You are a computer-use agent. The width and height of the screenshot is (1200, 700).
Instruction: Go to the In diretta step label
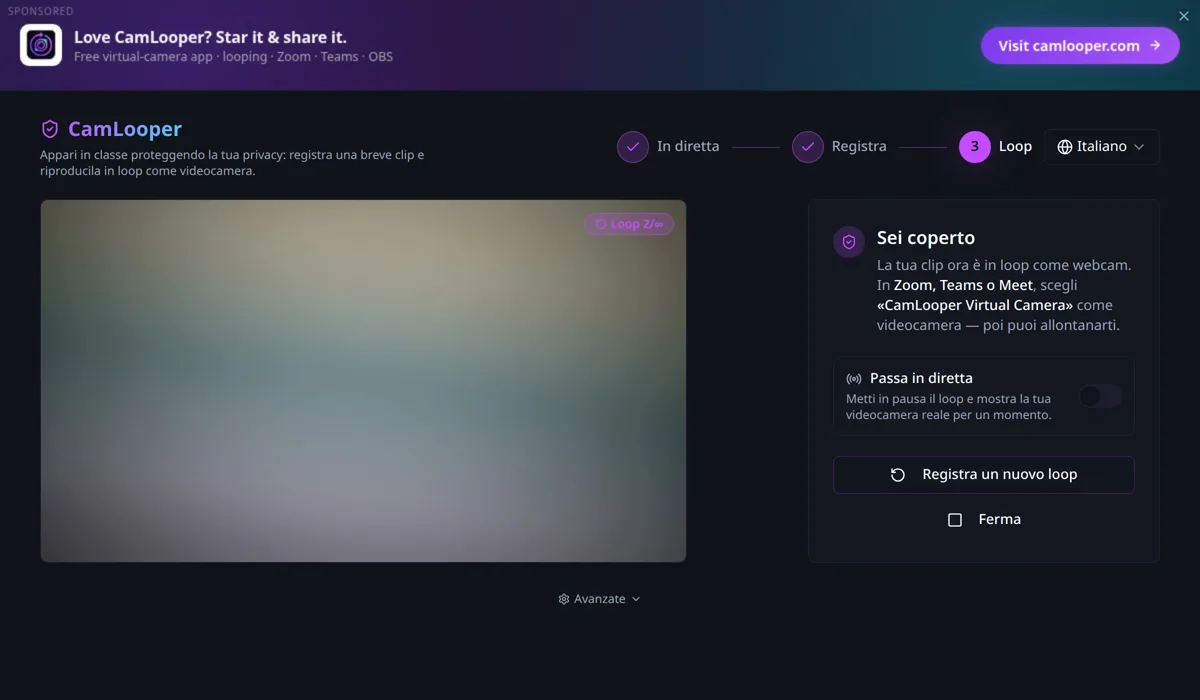[688, 146]
